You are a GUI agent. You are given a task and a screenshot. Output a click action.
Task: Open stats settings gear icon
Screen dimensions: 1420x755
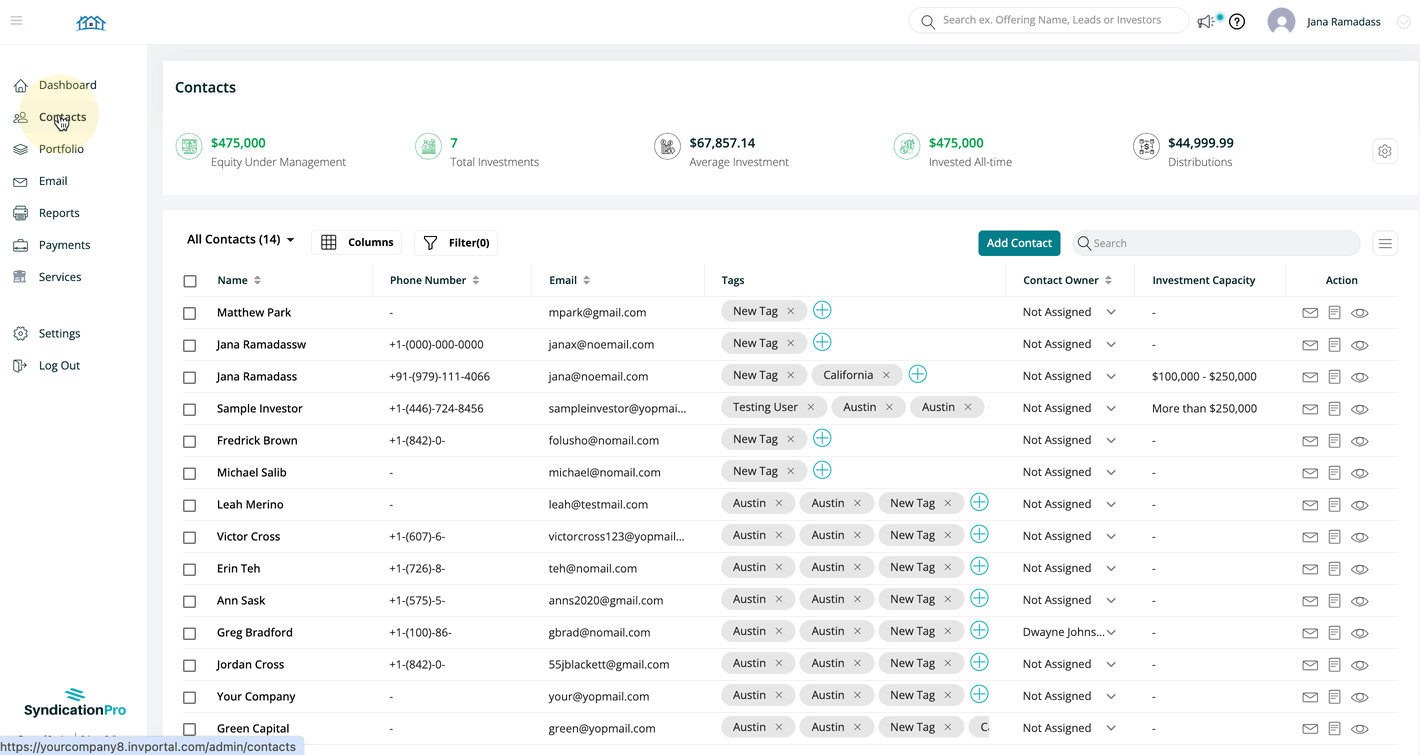coord(1384,151)
